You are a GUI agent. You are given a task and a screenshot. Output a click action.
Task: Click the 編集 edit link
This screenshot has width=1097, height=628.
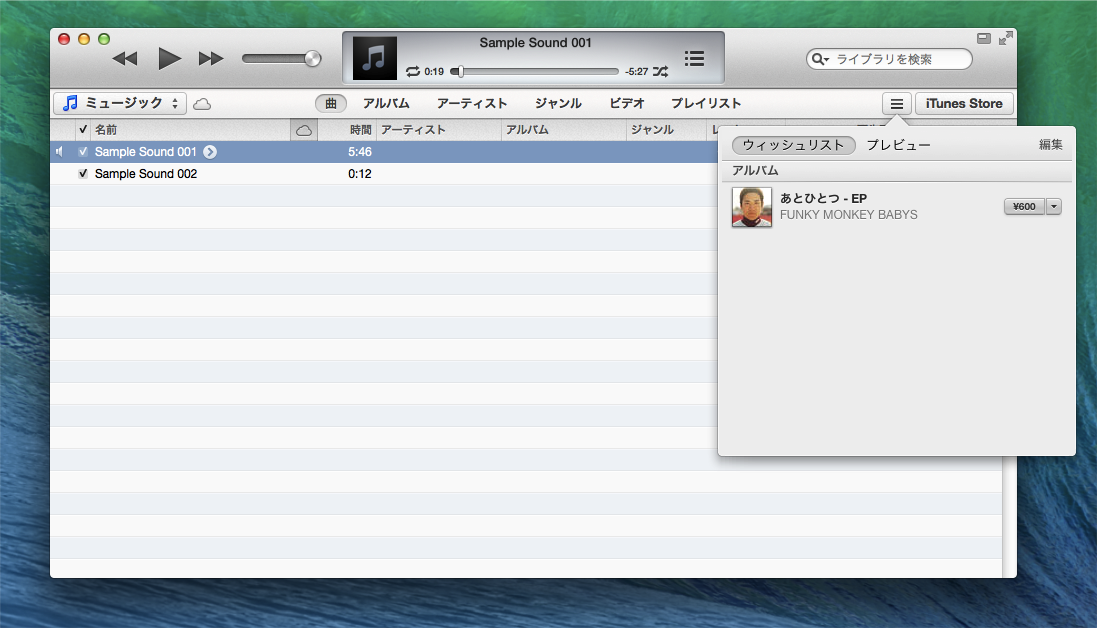1050,145
